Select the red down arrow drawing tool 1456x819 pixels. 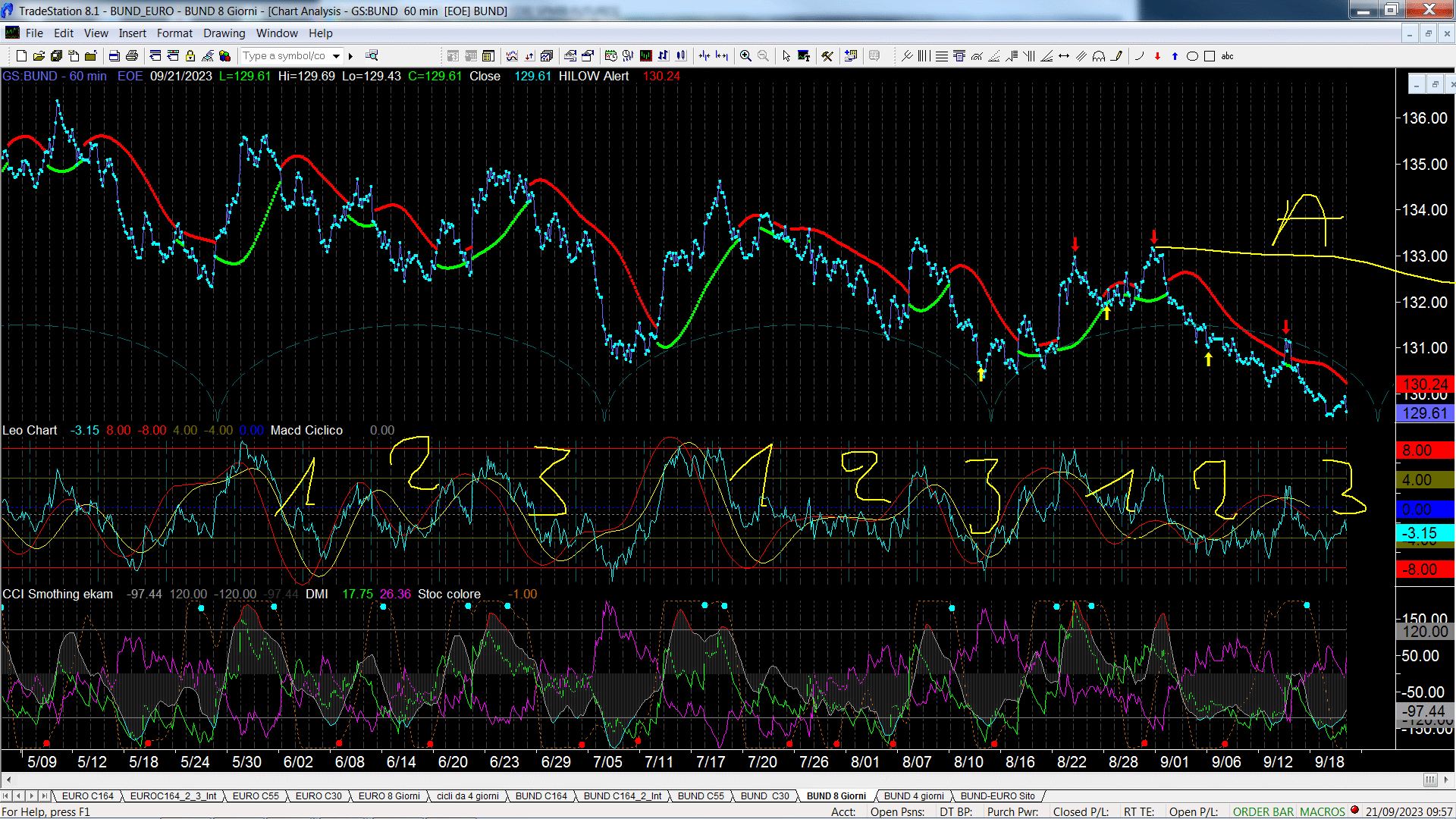pos(1157,56)
